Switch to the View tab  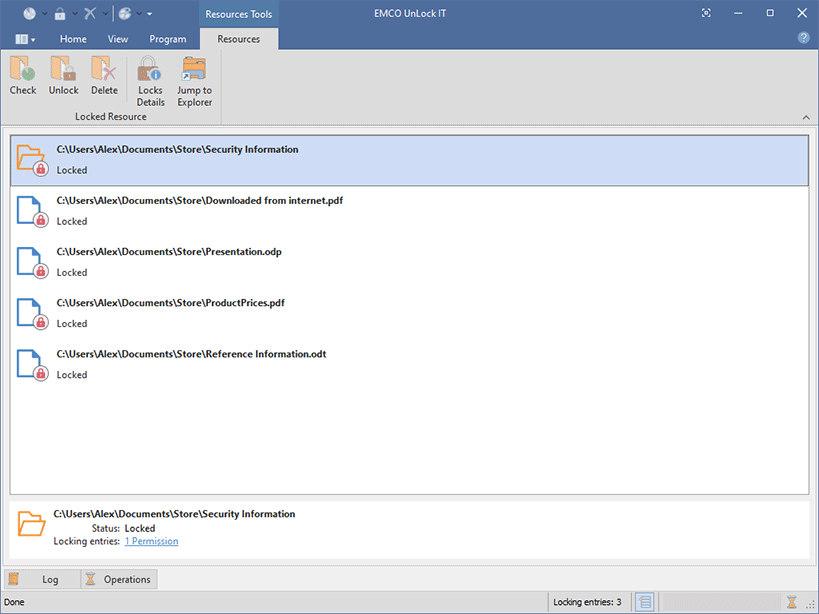click(x=118, y=39)
